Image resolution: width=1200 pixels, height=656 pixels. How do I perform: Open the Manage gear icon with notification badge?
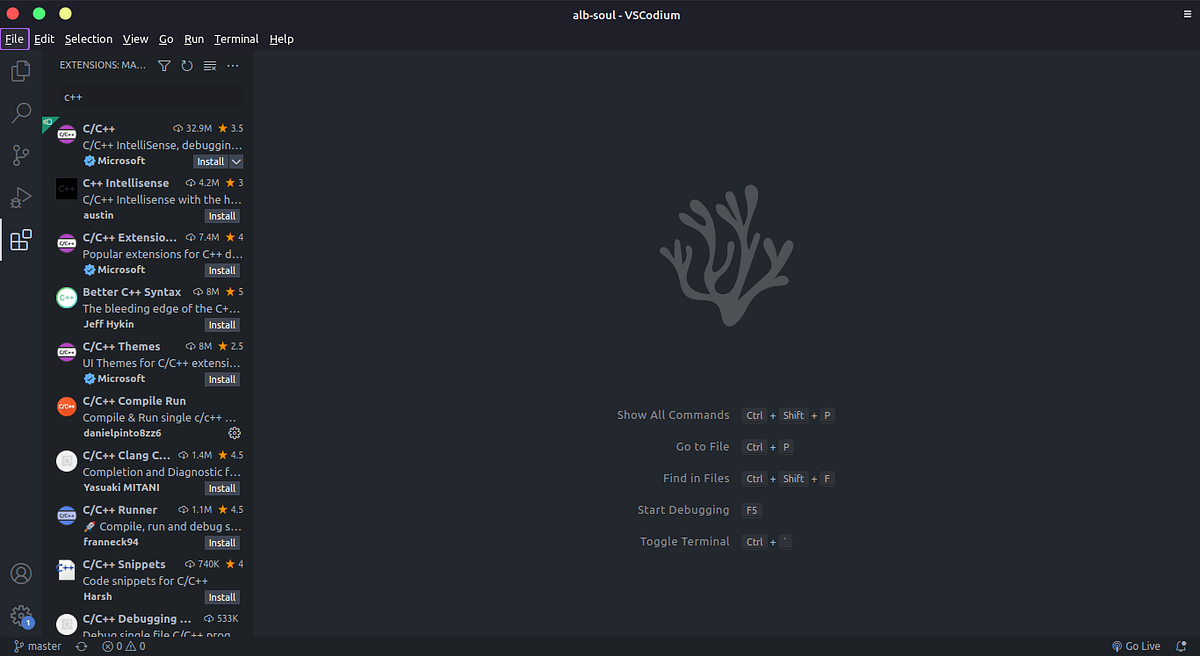21,617
